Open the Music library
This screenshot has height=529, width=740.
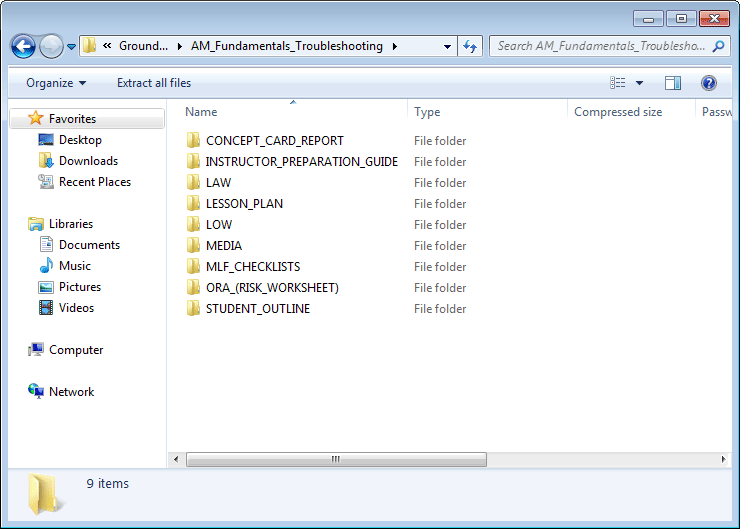click(x=75, y=266)
